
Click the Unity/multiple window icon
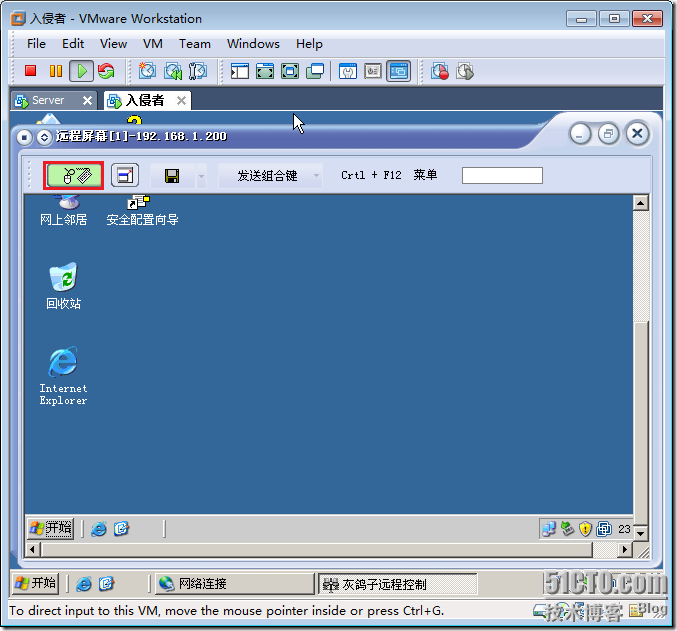pyautogui.click(x=315, y=71)
